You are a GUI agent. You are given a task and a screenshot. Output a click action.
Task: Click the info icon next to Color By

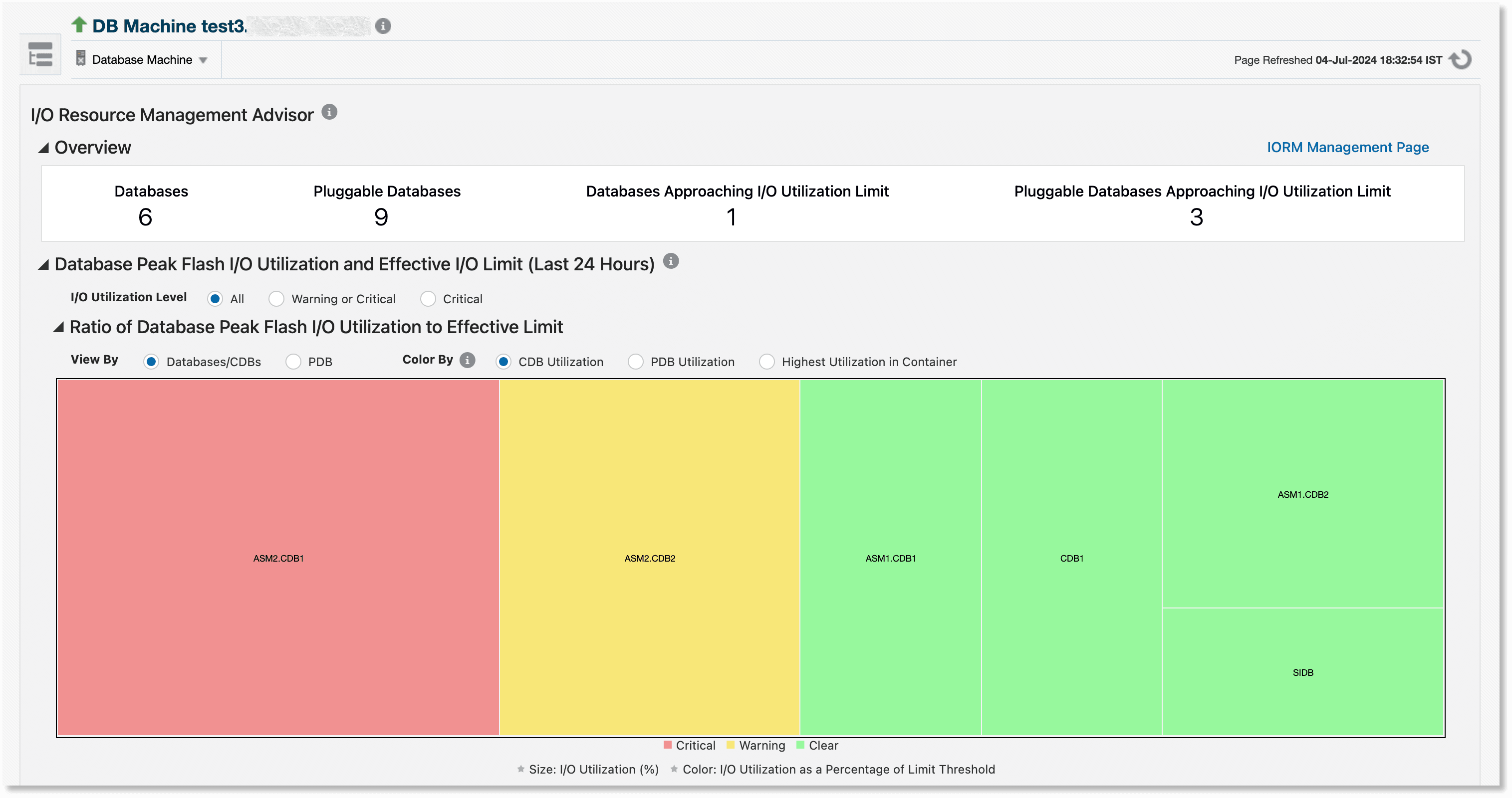[467, 360]
